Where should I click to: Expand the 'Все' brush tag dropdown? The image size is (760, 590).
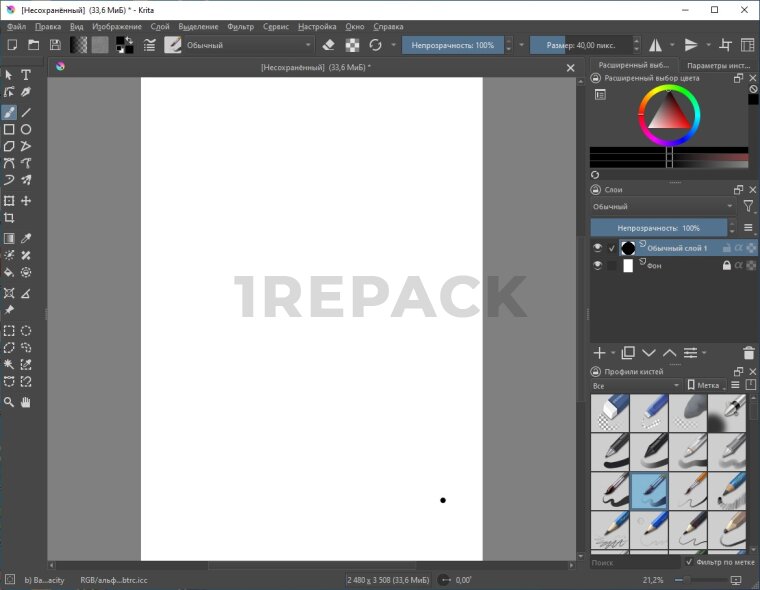635,385
